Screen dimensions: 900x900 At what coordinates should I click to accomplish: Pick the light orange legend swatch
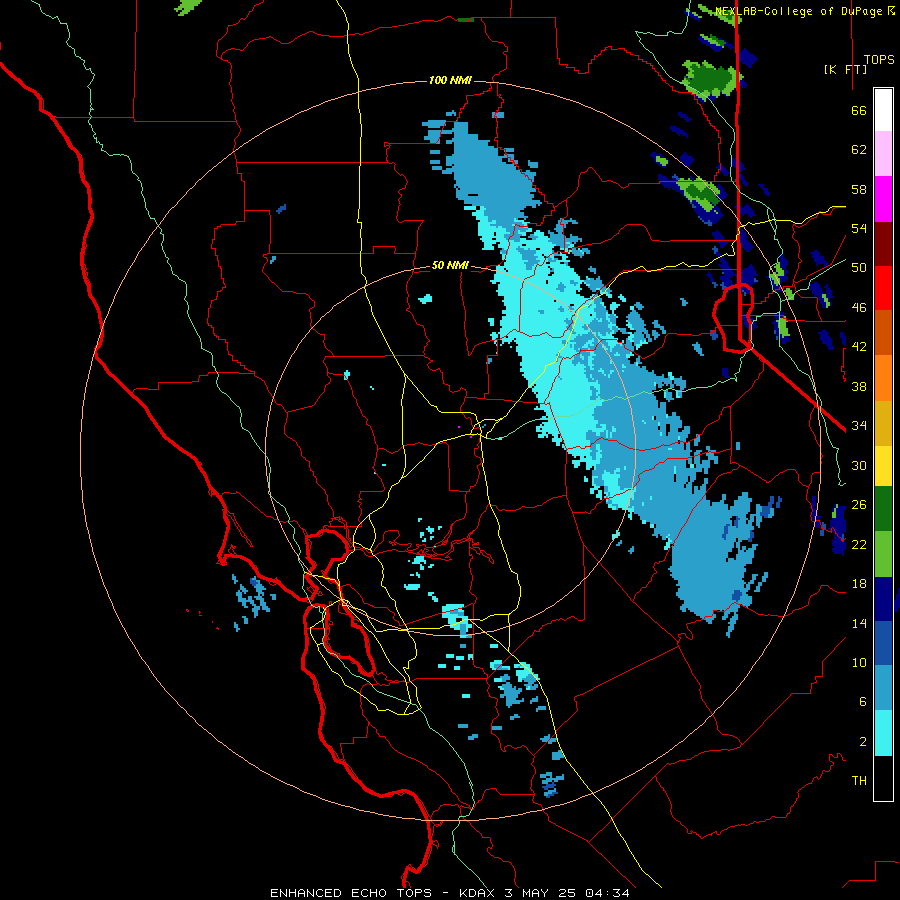[883, 378]
